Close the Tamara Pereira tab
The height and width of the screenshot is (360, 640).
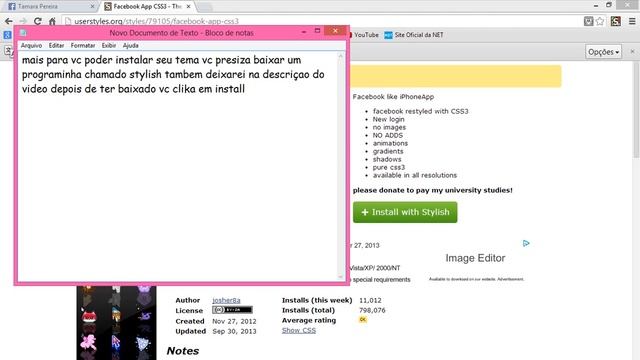tap(92, 7)
